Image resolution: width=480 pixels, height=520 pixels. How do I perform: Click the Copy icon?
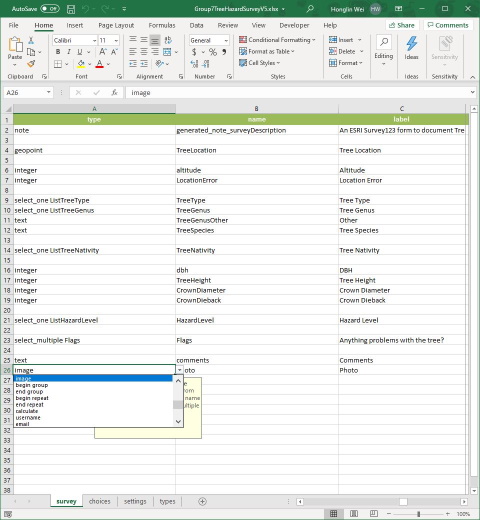tap(31, 52)
